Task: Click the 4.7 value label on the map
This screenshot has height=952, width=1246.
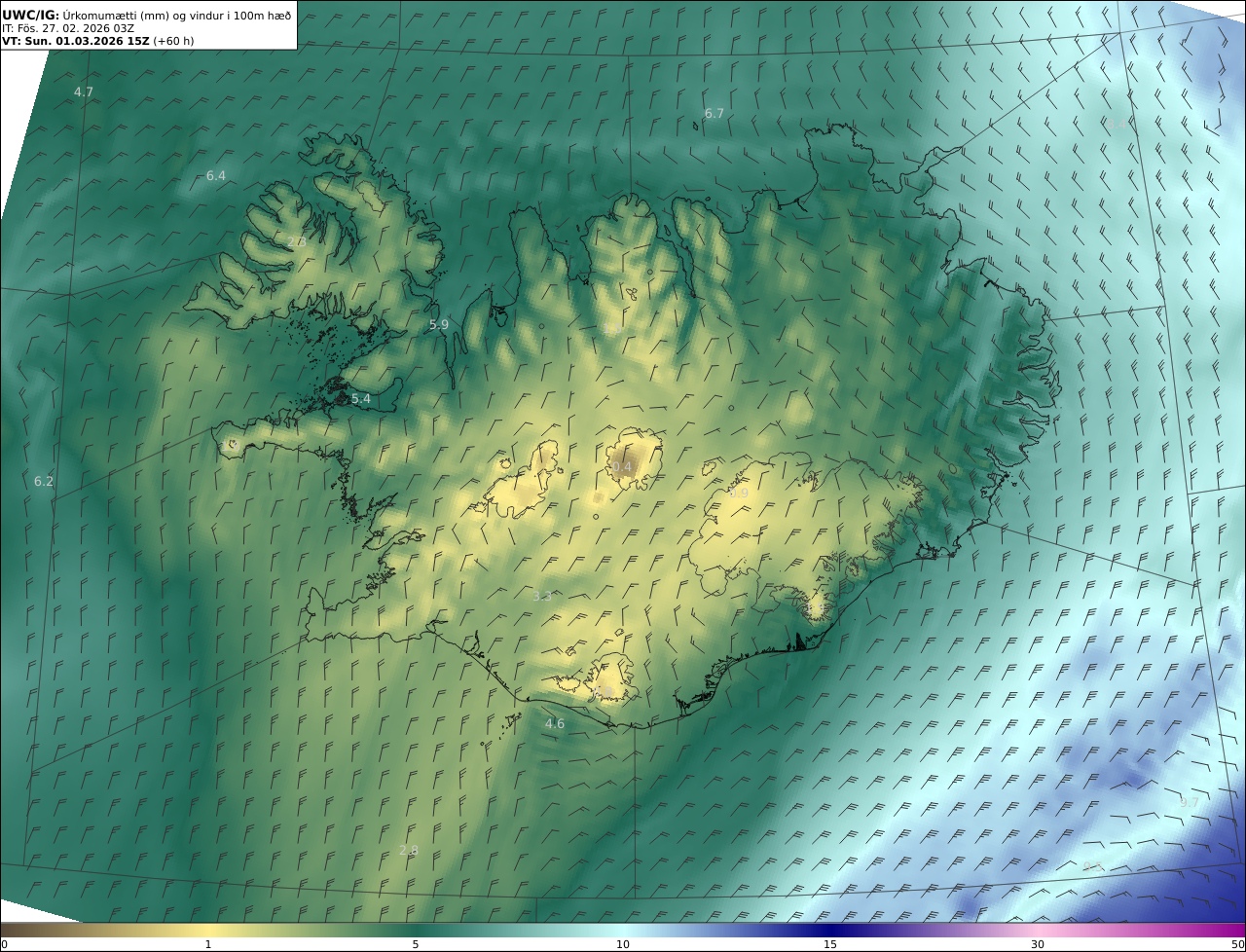Action: click(x=84, y=92)
